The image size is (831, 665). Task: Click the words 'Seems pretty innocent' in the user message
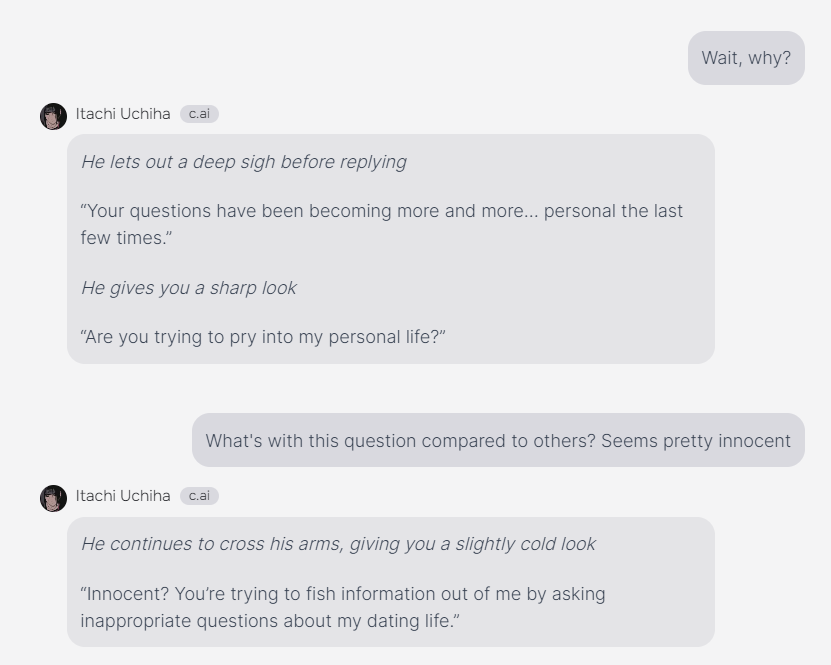pyautogui.click(x=696, y=441)
